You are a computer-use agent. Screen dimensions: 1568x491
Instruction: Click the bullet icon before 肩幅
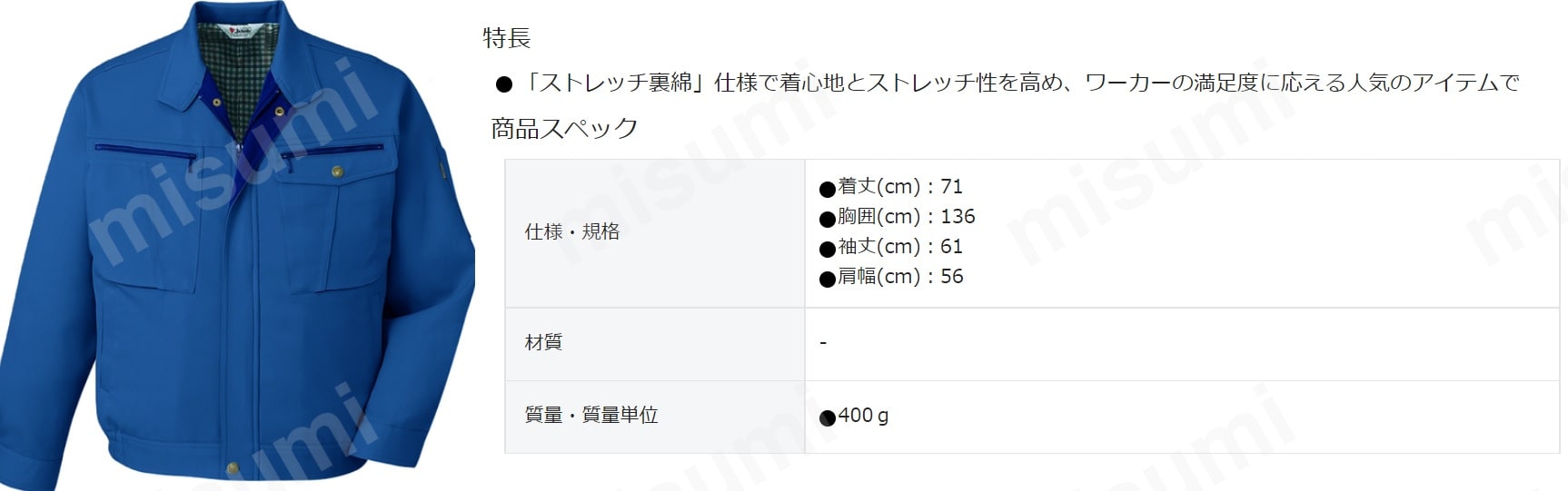click(828, 280)
